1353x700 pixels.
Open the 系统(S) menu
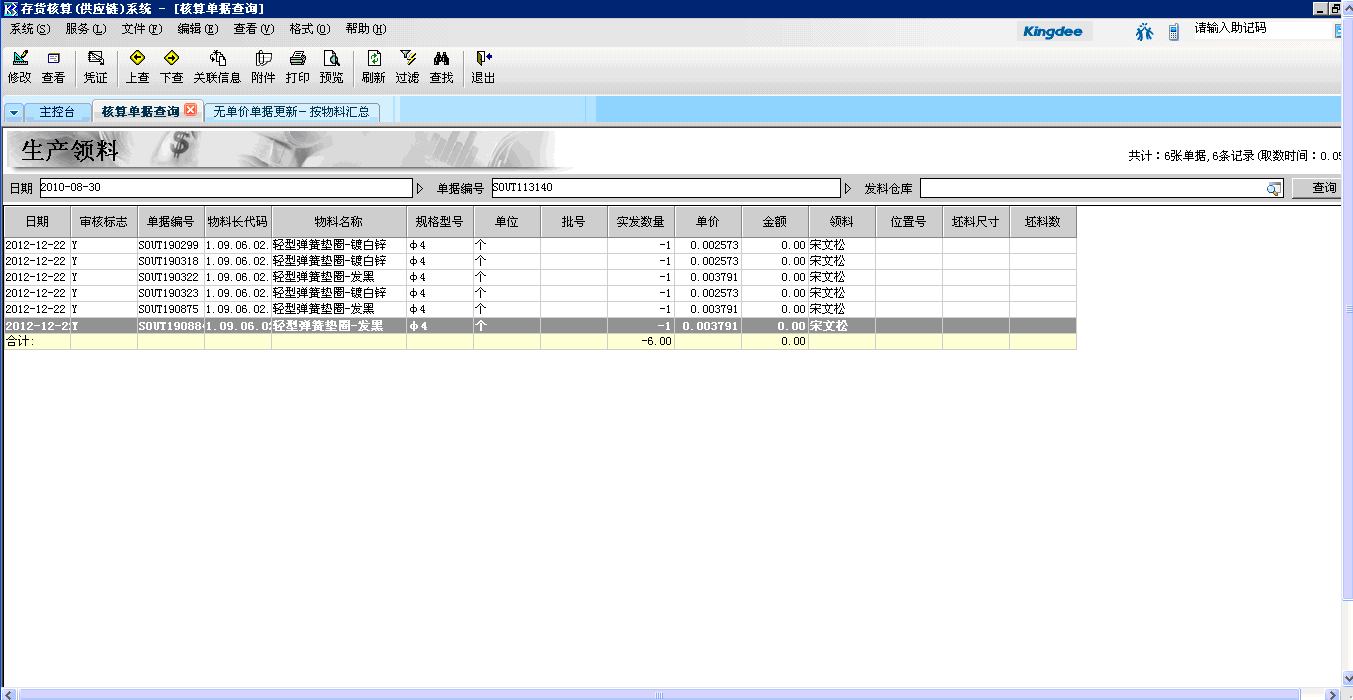29,29
